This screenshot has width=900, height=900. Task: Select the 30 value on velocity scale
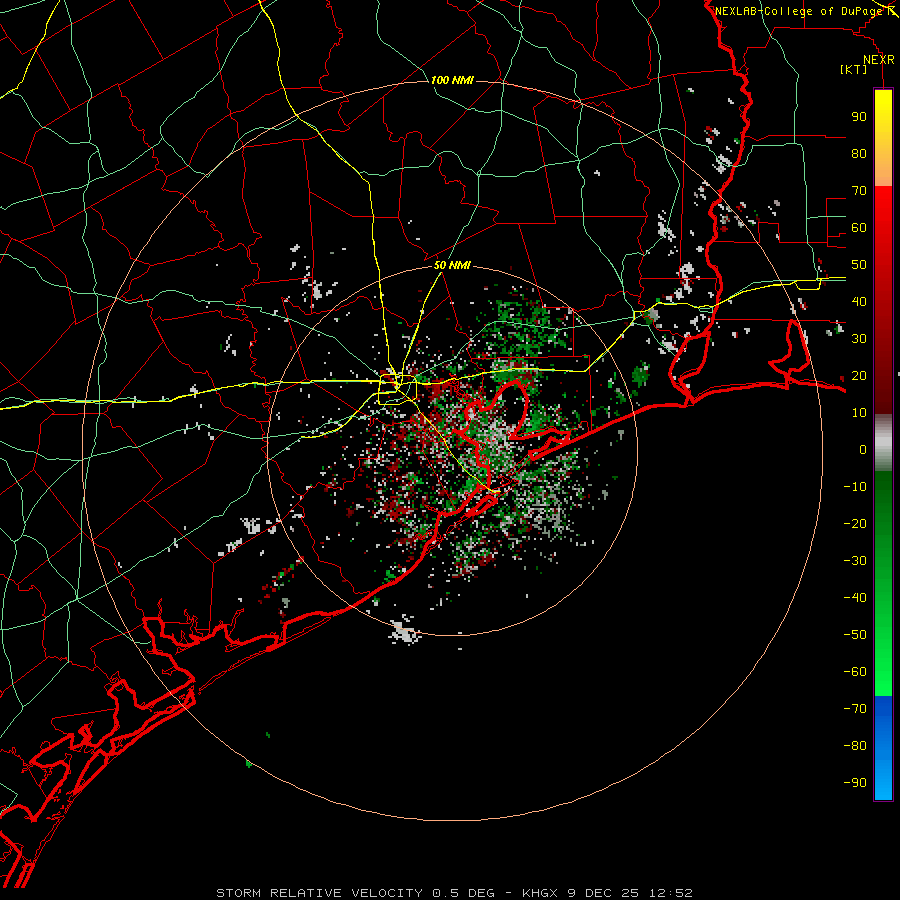click(x=859, y=339)
